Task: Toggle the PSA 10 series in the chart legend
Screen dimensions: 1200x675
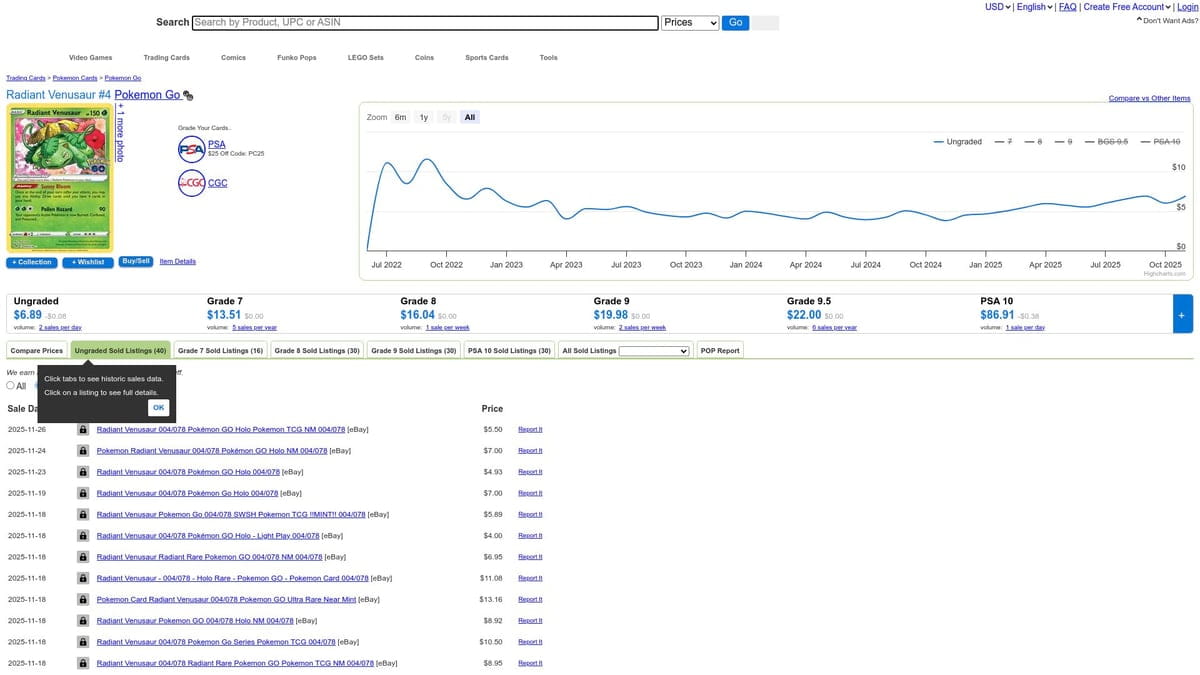Action: 1160,142
